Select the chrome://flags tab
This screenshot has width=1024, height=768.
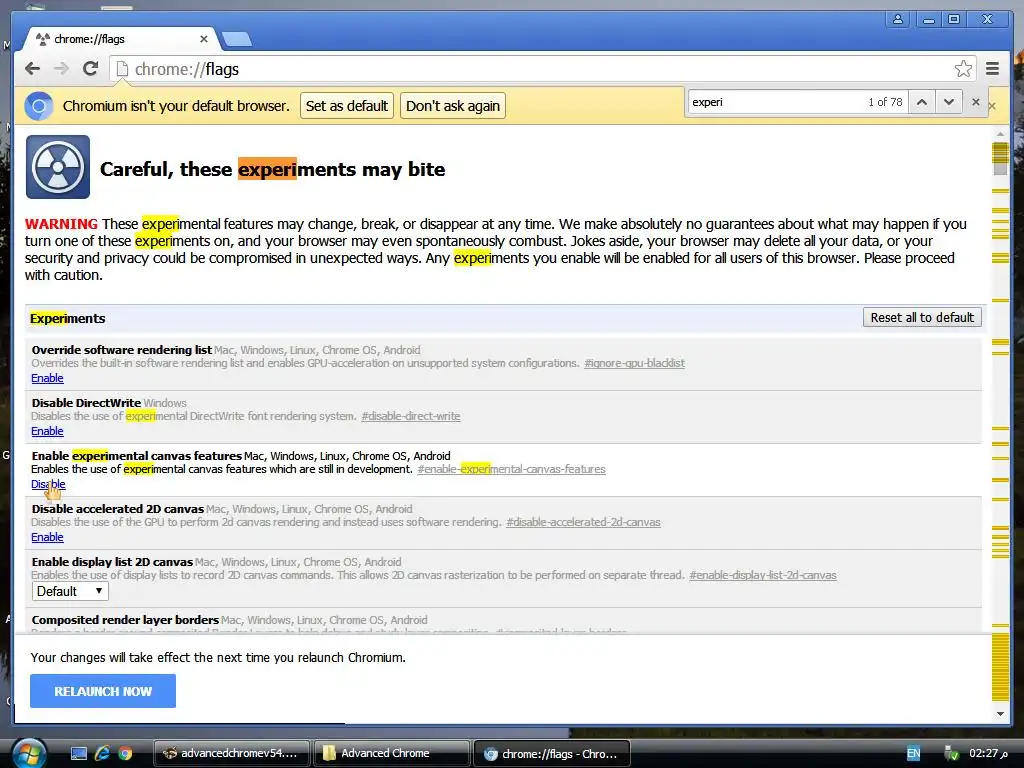point(121,39)
